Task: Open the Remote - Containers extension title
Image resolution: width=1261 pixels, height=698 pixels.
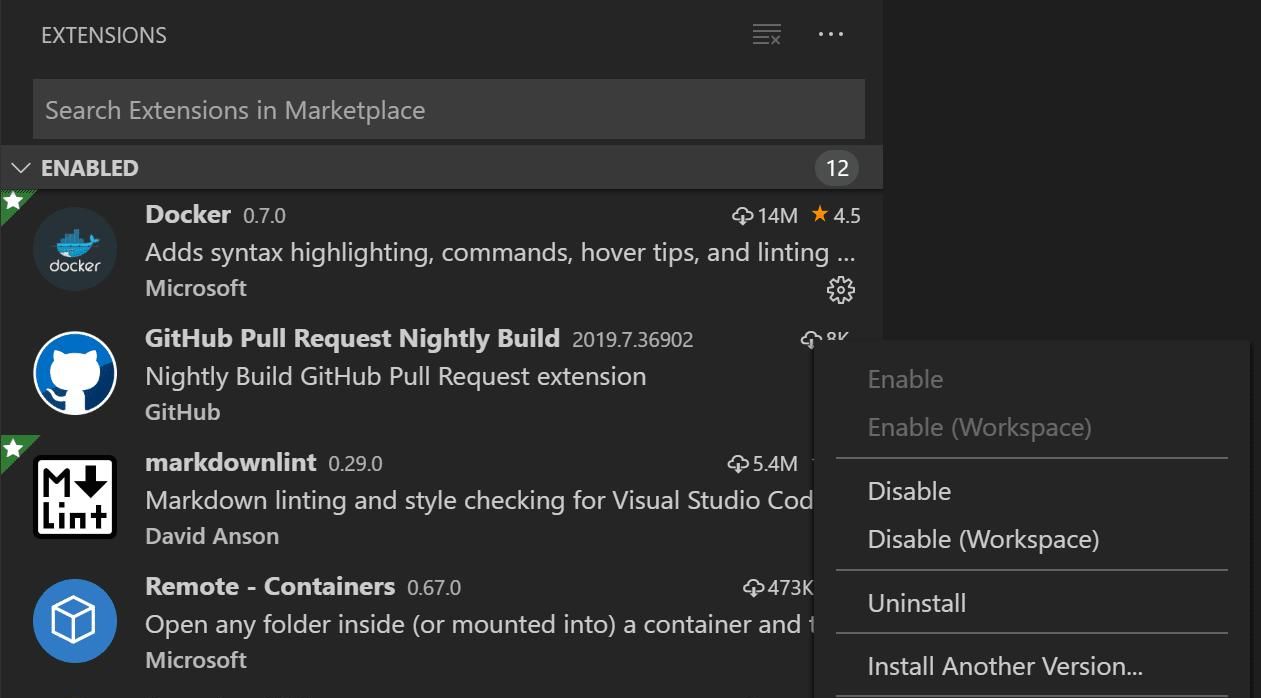Action: (270, 586)
